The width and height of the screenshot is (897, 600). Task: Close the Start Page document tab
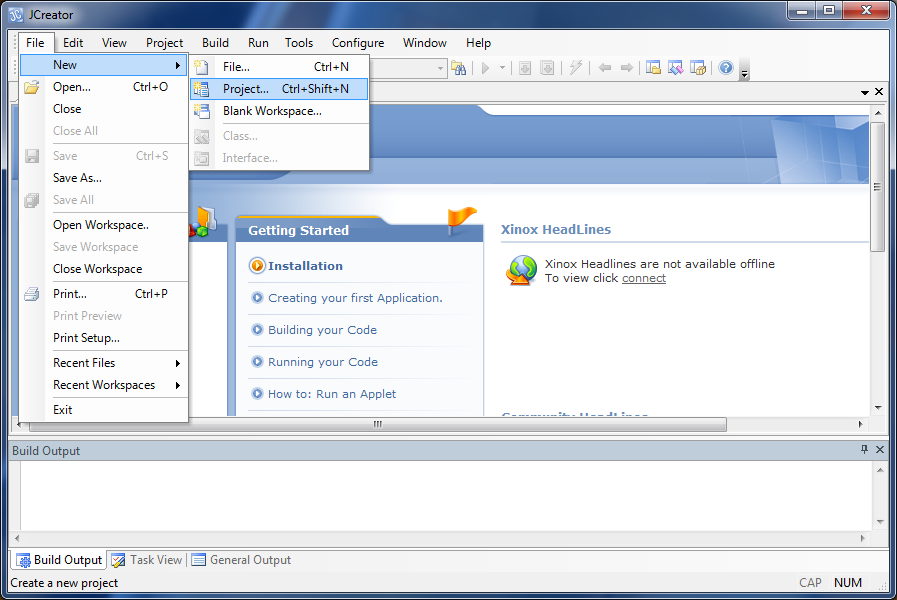pos(879,92)
